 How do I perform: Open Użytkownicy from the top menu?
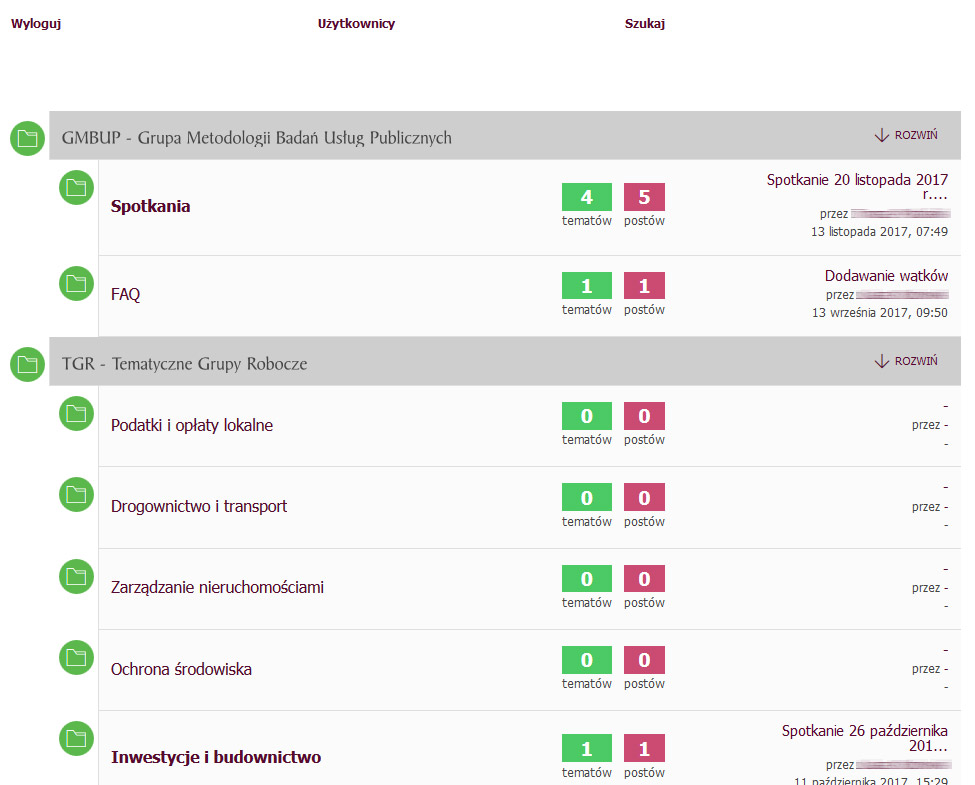tap(356, 24)
